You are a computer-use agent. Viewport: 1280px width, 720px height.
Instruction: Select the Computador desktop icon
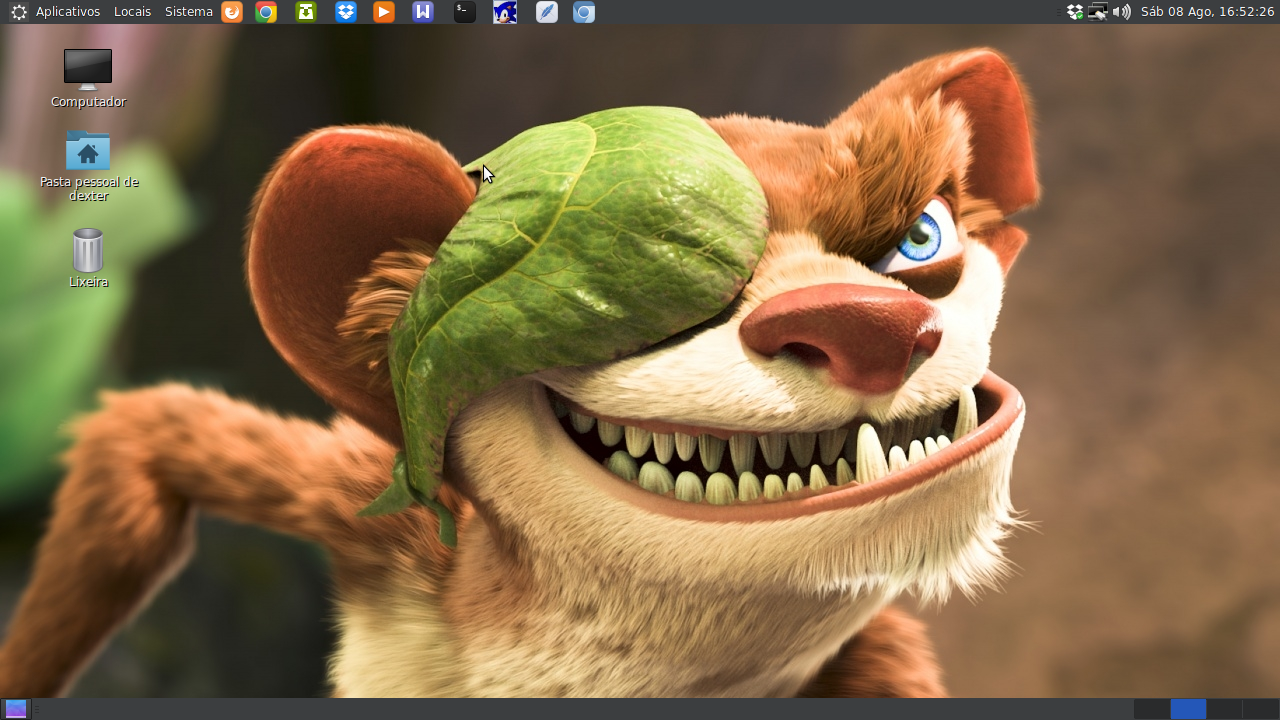[x=88, y=78]
